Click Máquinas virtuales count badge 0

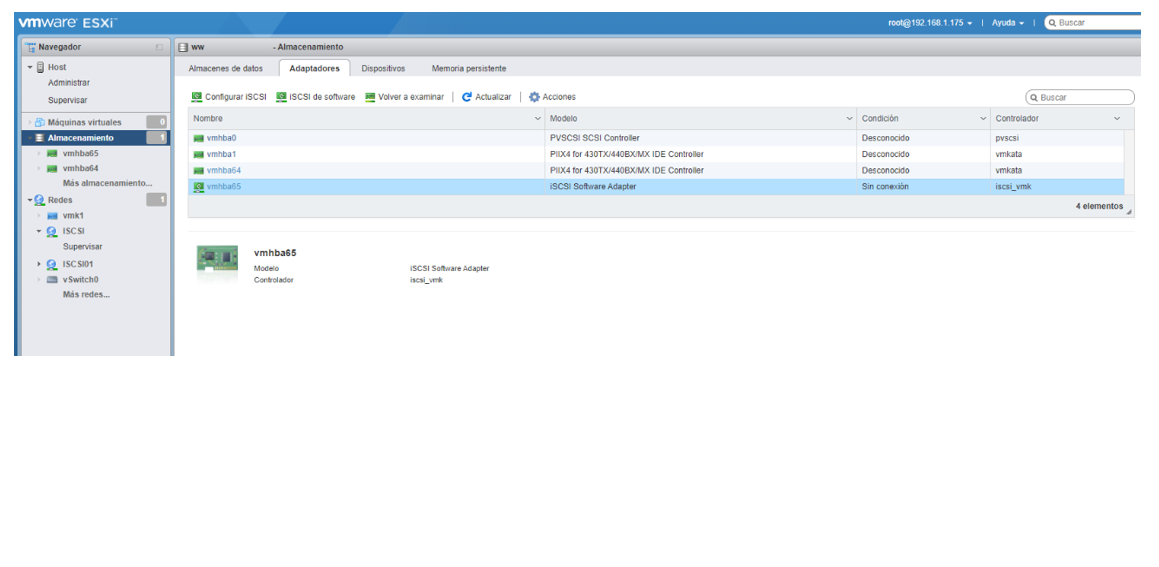(157, 123)
